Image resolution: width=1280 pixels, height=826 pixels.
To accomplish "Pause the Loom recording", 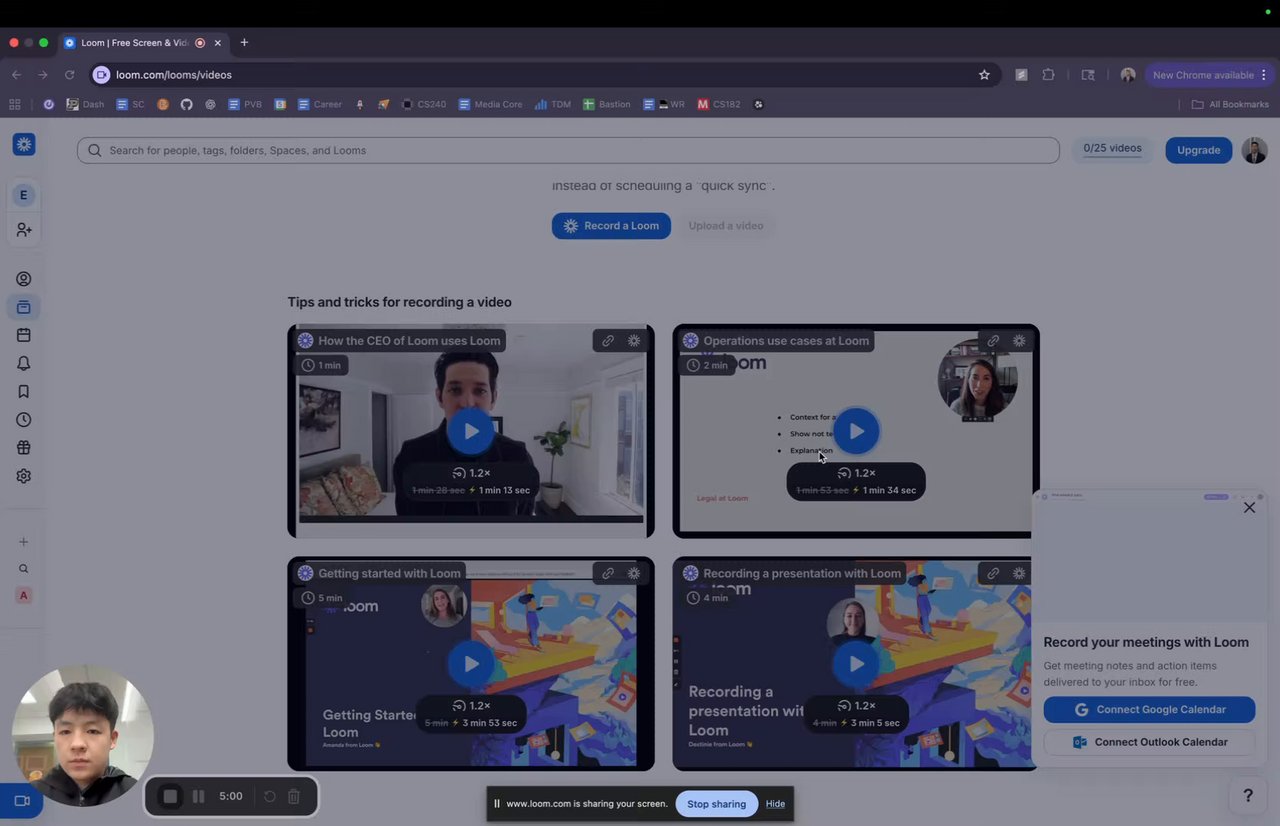I will pos(198,797).
